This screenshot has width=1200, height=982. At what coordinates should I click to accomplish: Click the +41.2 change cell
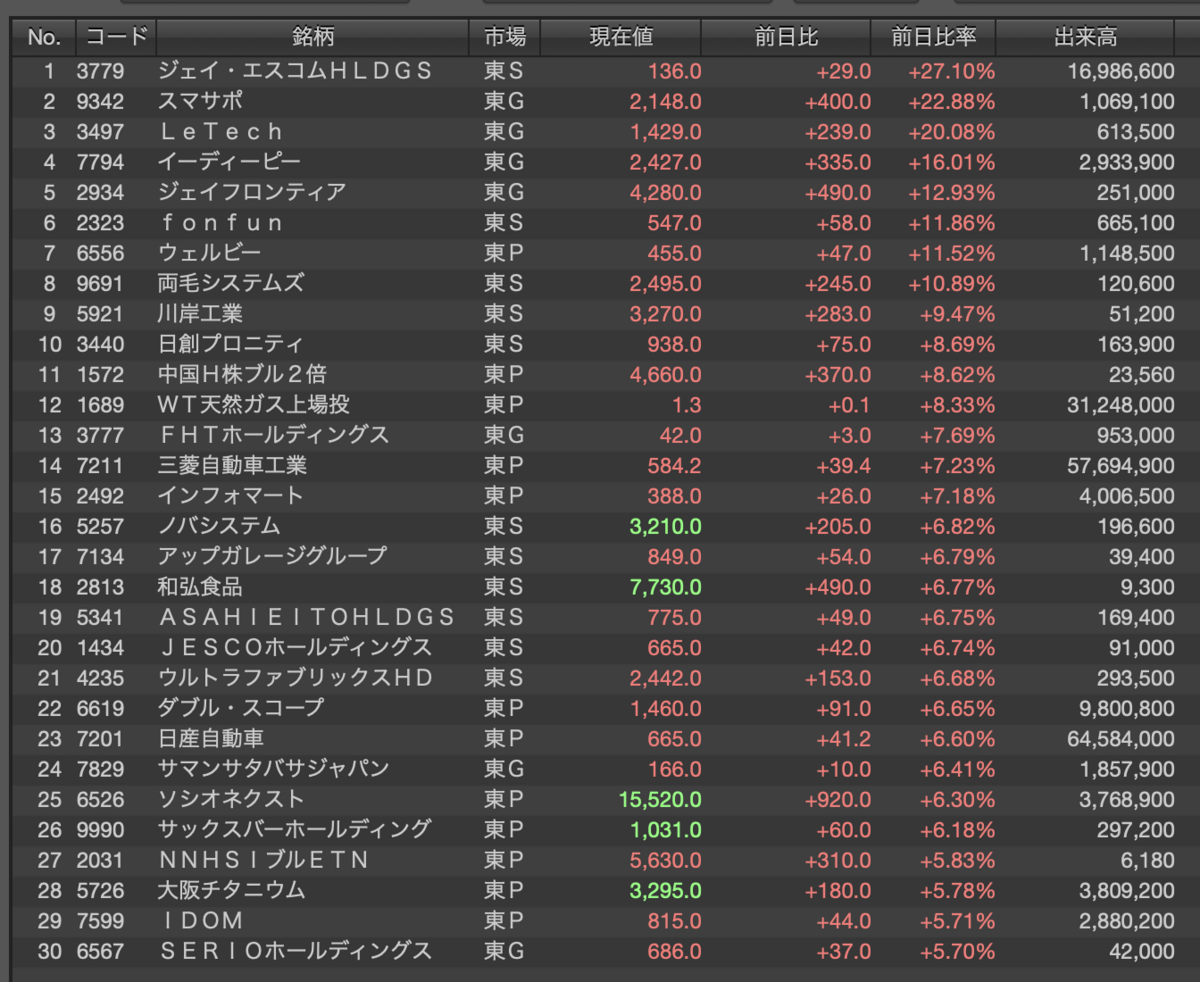pos(845,738)
